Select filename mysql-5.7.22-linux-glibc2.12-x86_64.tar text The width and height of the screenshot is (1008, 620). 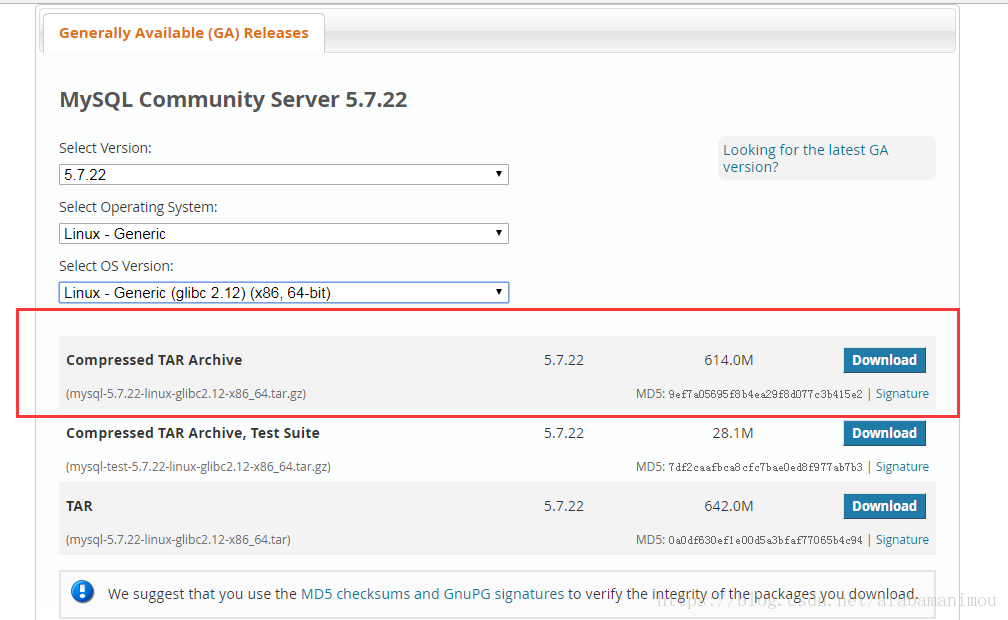coord(178,540)
